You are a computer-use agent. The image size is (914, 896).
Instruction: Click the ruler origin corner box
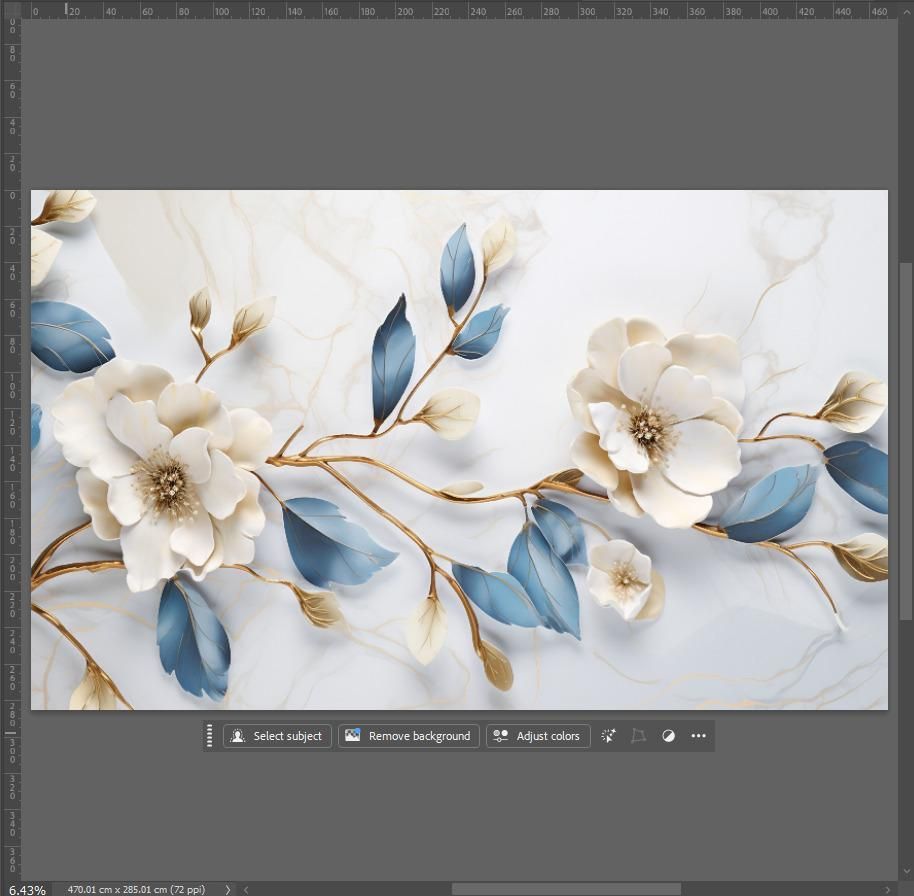coord(10,9)
